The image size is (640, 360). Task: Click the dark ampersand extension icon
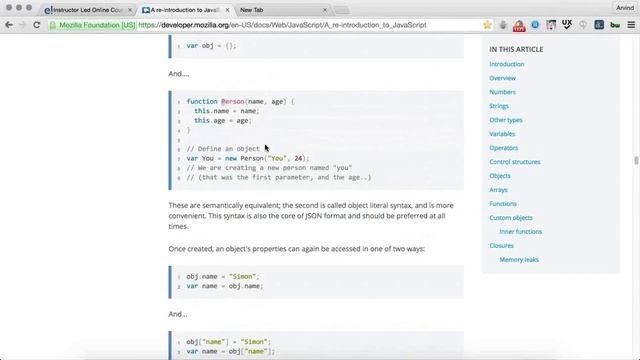point(599,25)
